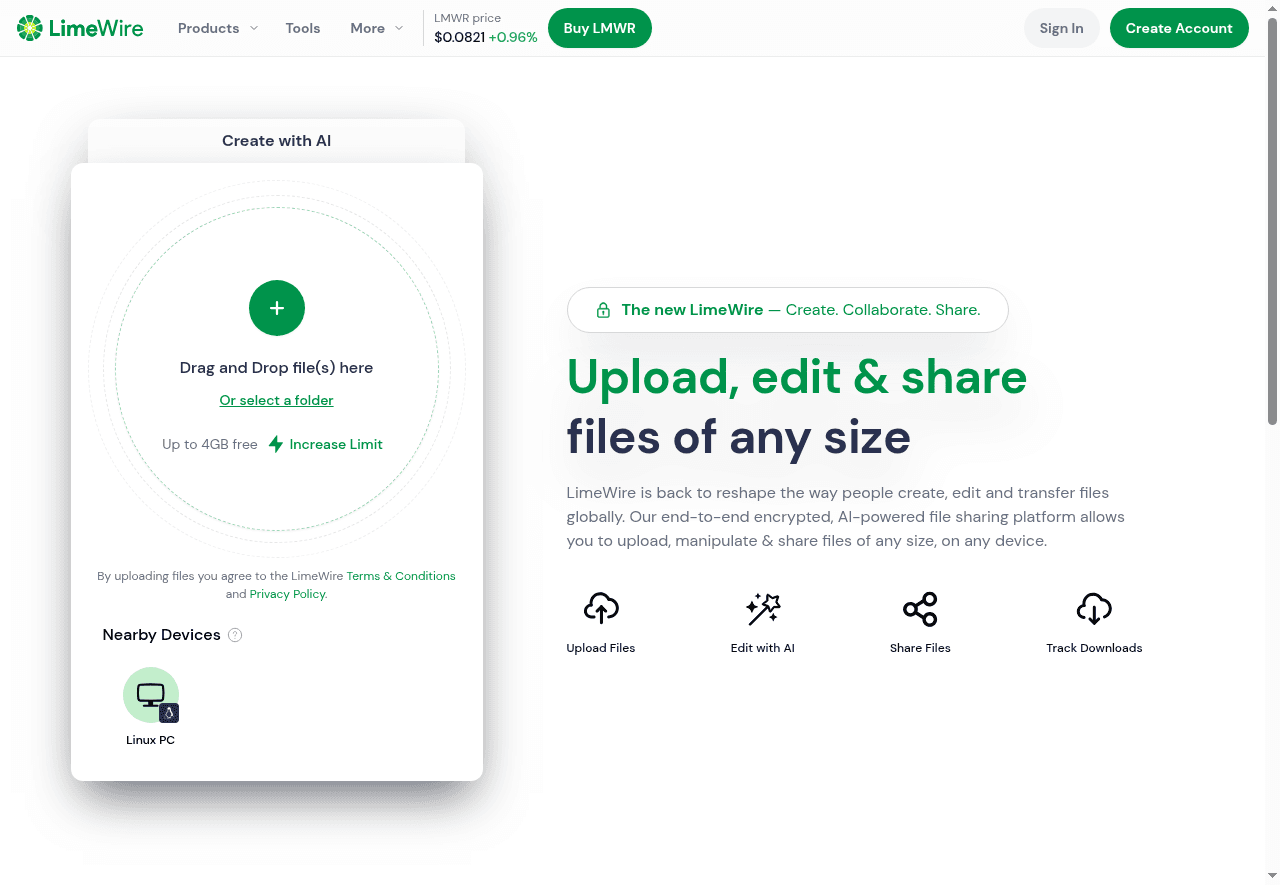Click the Create Account button

pyautogui.click(x=1179, y=28)
